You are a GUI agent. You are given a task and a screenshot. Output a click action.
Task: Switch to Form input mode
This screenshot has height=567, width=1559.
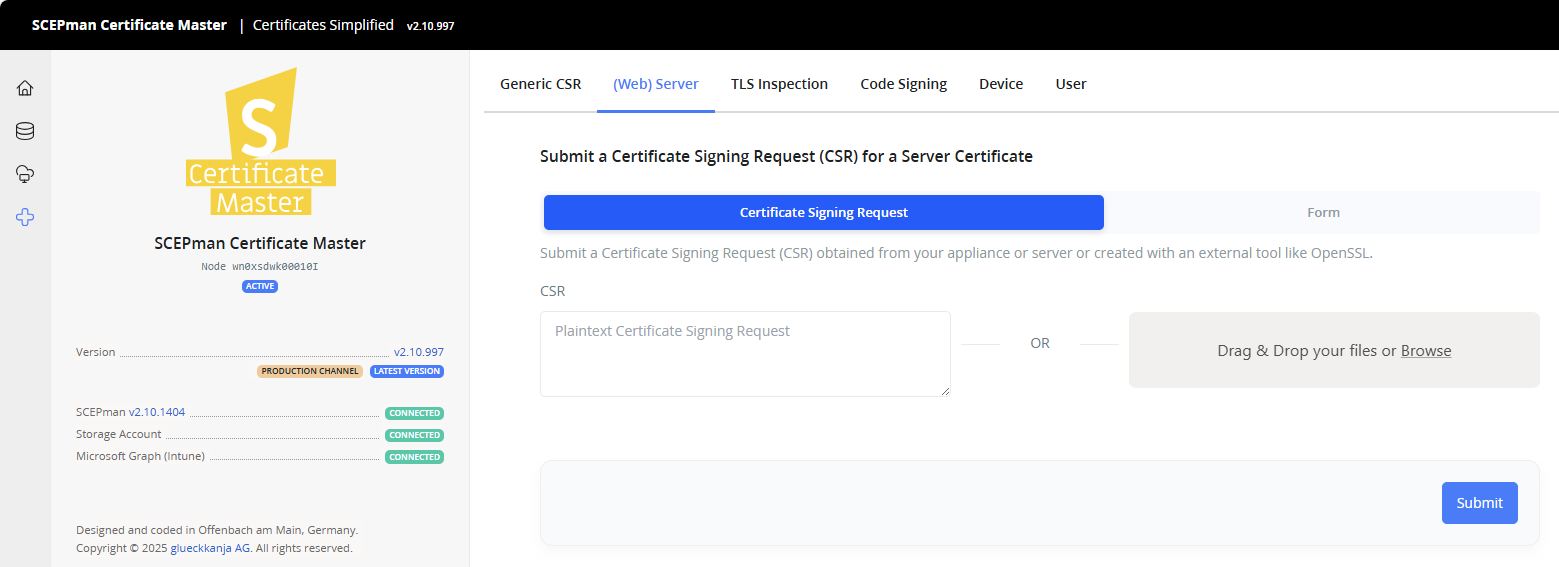(x=1323, y=213)
